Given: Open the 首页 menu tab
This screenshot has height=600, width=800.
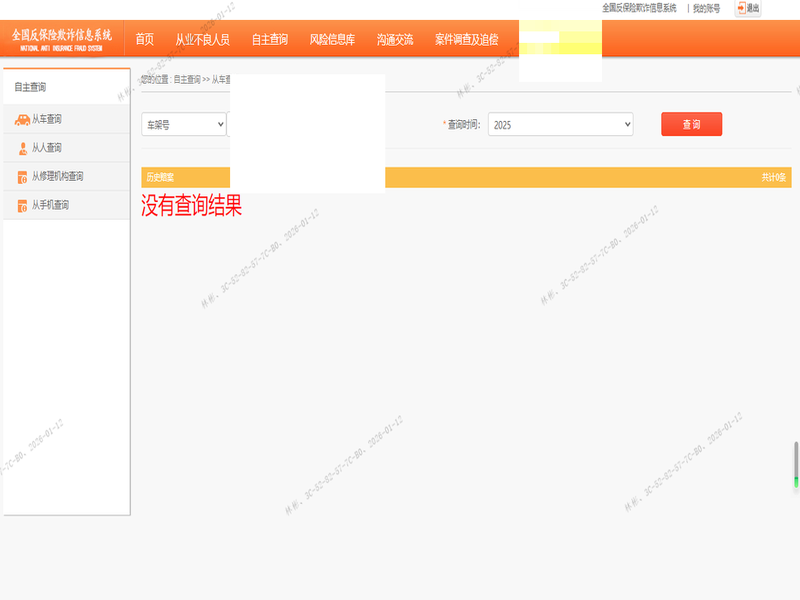Looking at the screenshot, I should 145,40.
